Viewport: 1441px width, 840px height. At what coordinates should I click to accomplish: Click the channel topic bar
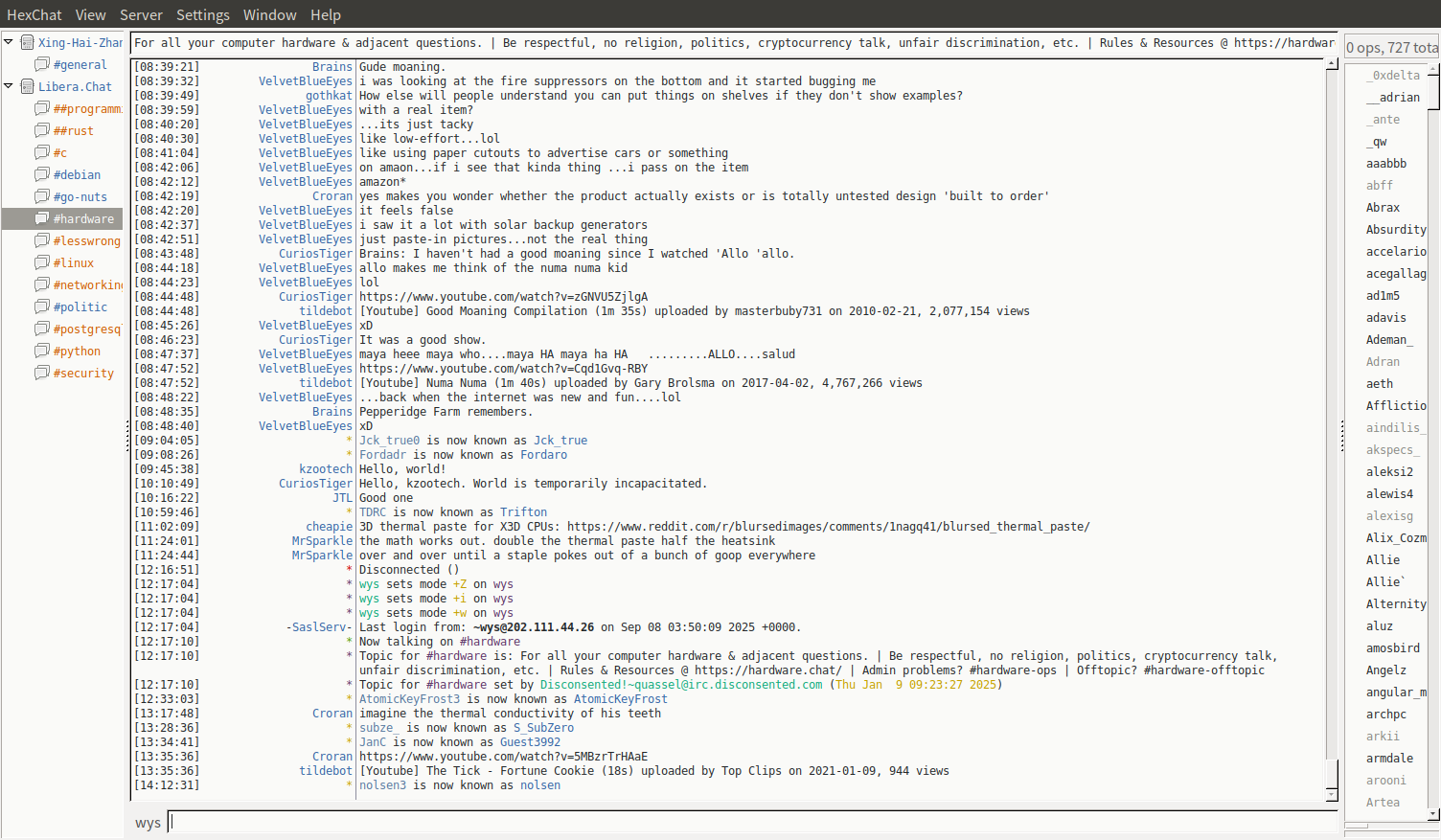[x=734, y=43]
